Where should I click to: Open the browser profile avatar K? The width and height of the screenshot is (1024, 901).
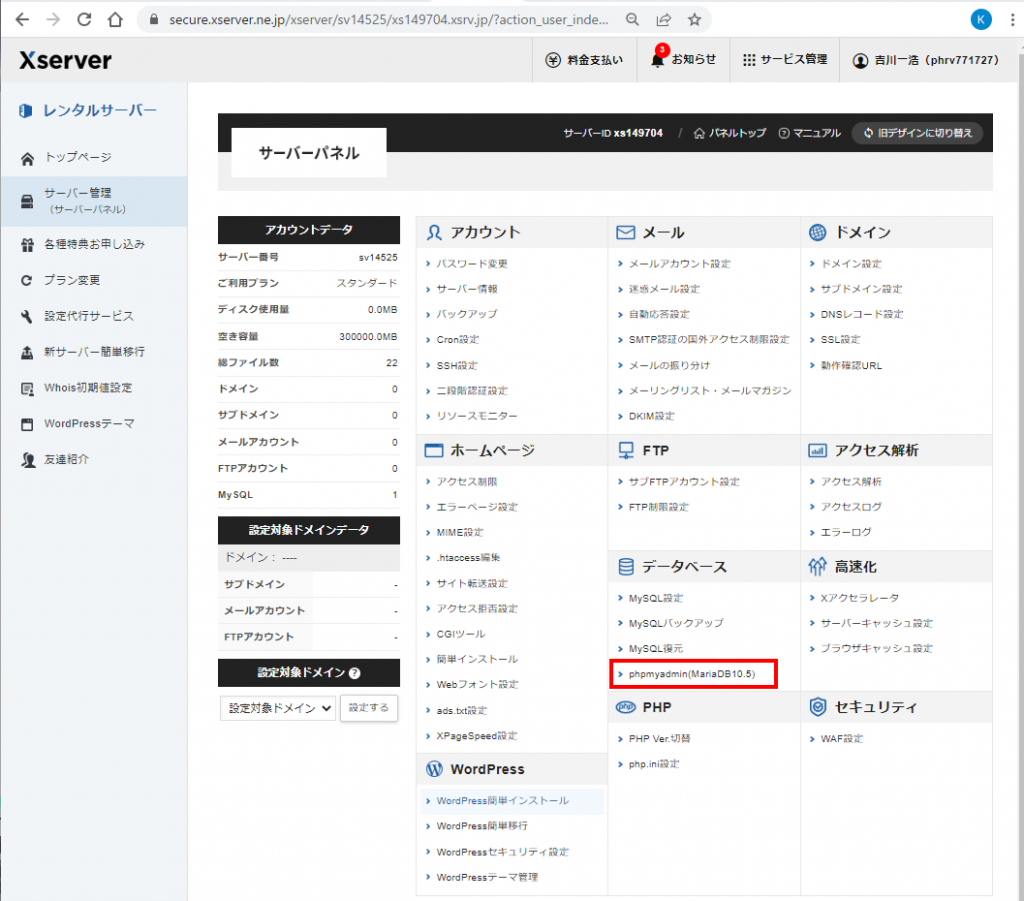pos(981,19)
